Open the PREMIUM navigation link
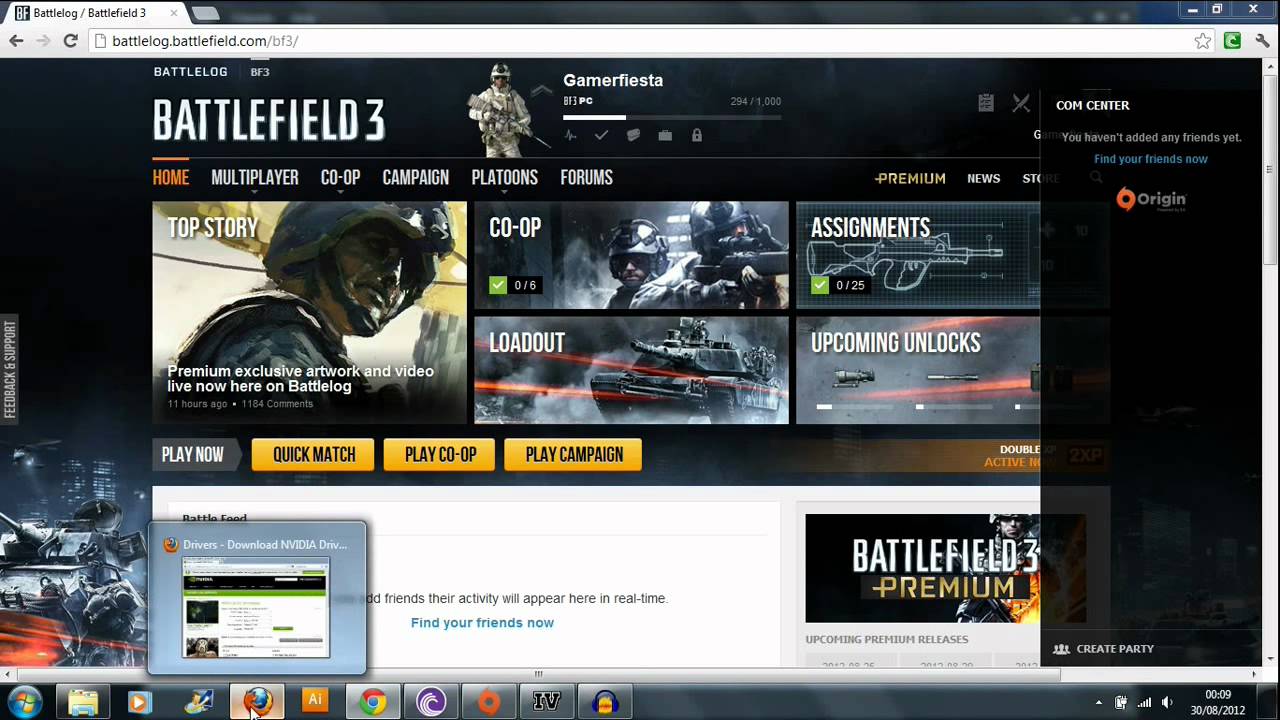 pyautogui.click(x=910, y=178)
